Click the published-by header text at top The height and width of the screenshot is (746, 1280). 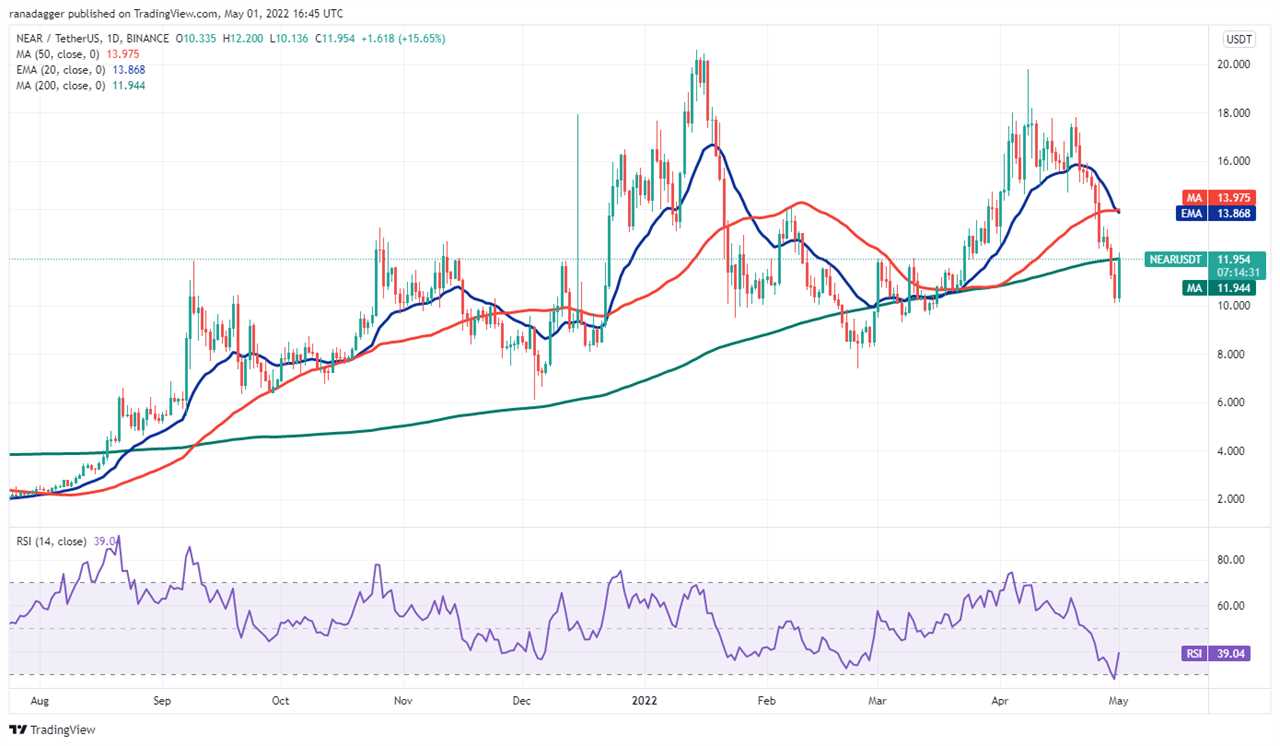click(x=176, y=13)
